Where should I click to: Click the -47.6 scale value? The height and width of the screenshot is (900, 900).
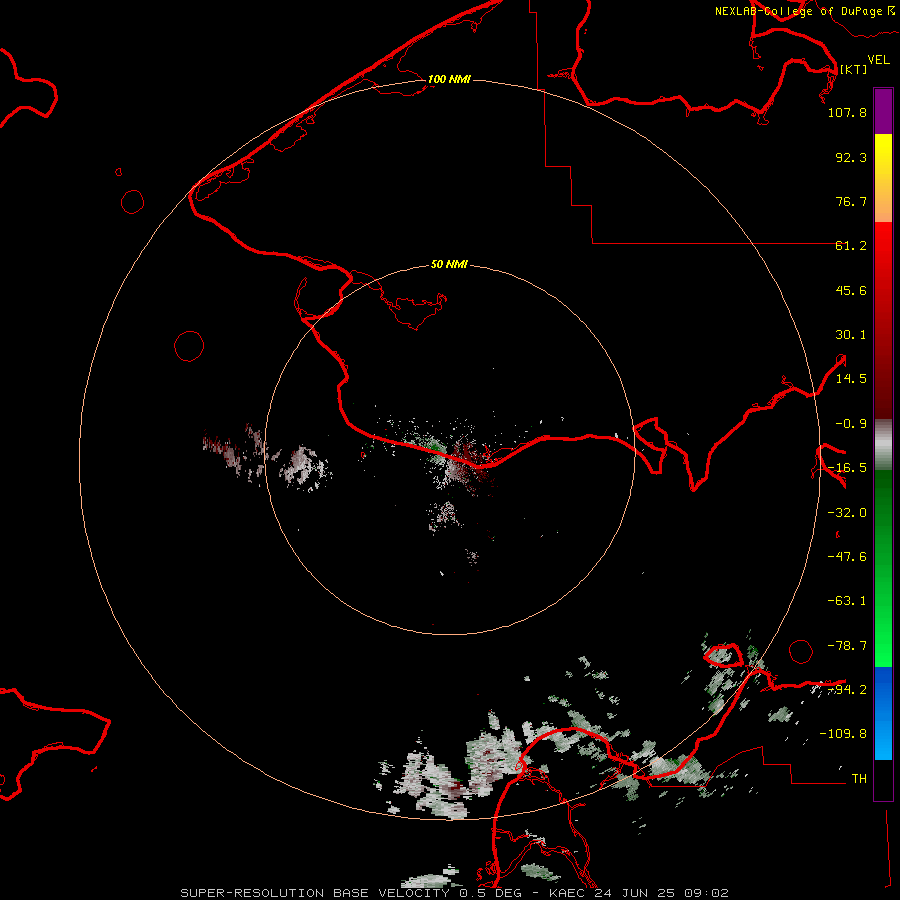(847, 557)
